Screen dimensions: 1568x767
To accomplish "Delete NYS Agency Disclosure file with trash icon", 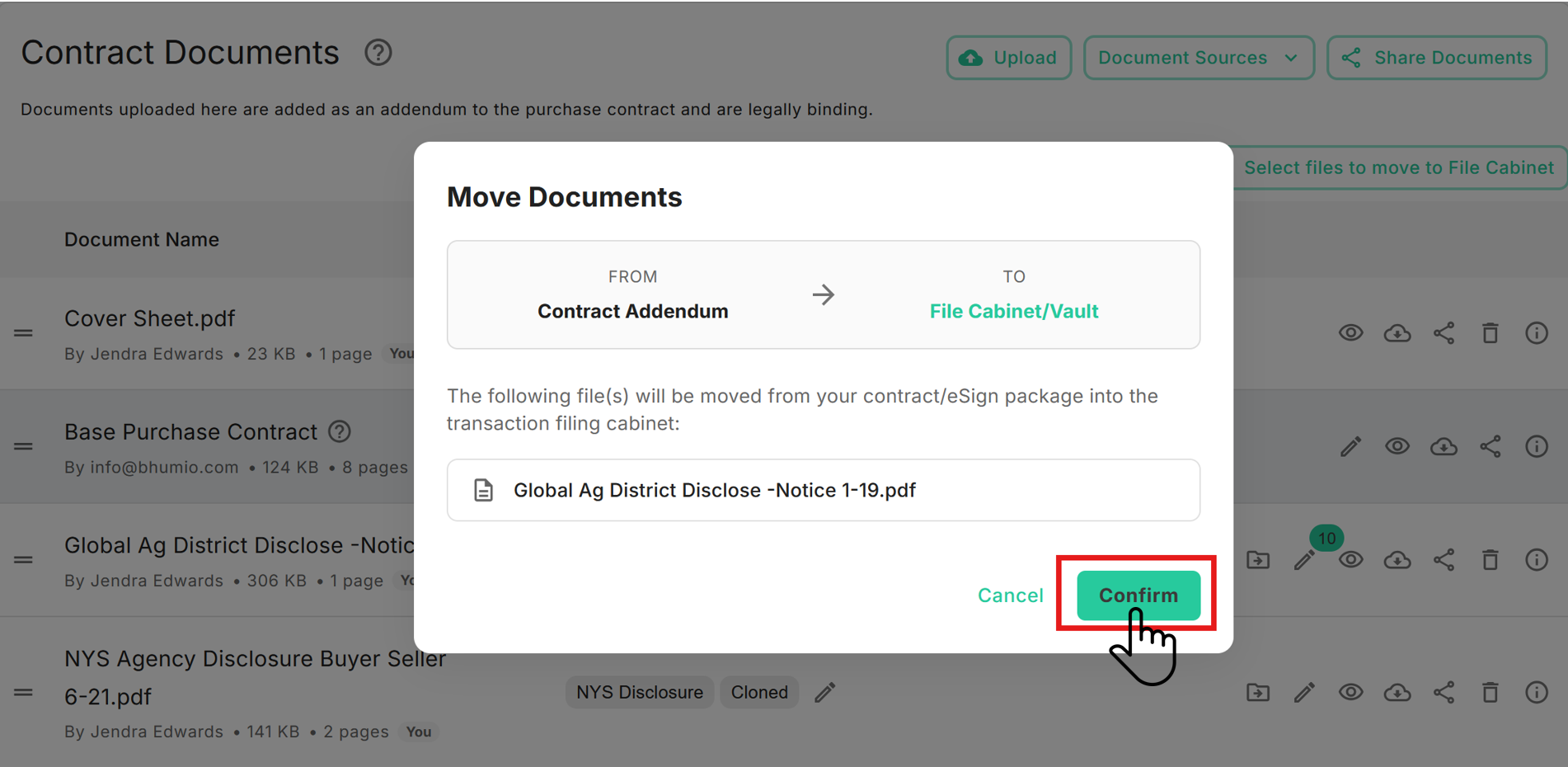I will coord(1490,692).
